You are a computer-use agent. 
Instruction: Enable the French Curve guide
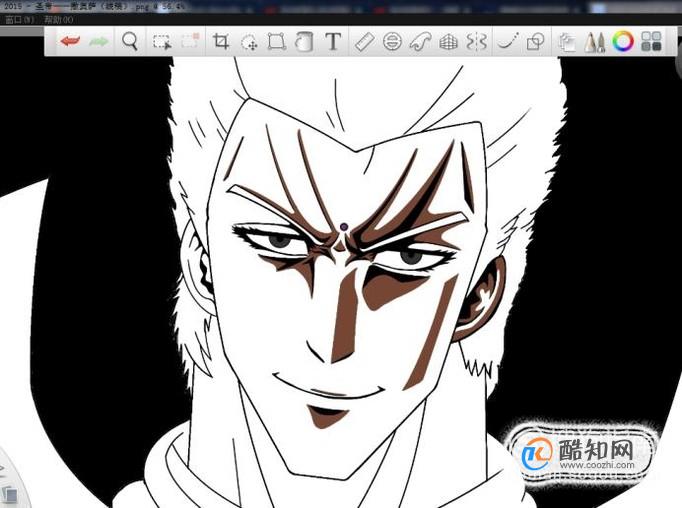click(x=420, y=42)
